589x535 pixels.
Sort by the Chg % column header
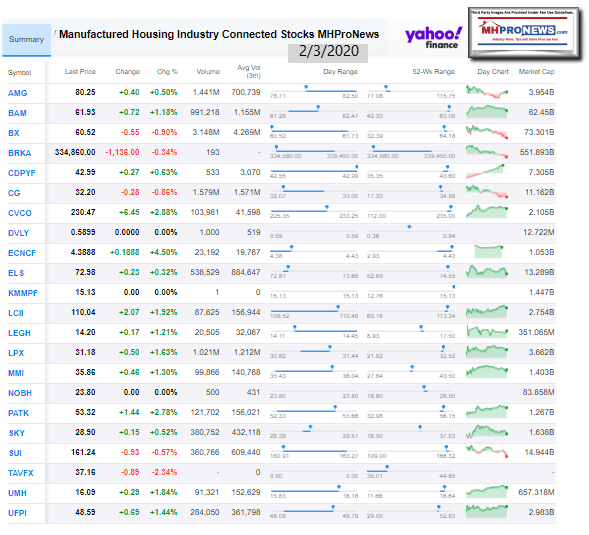[167, 71]
